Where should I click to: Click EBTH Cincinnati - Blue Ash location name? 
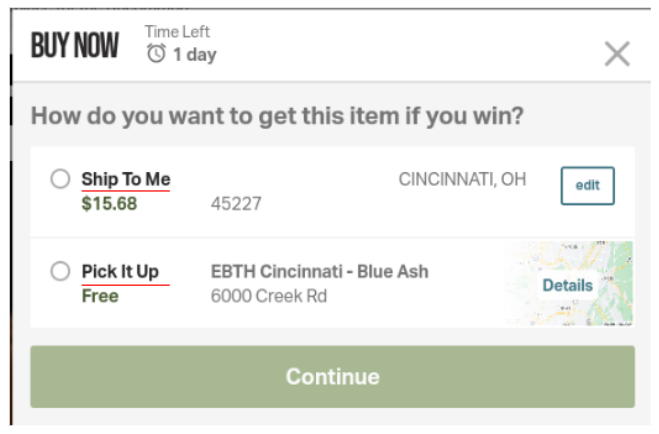(319, 272)
